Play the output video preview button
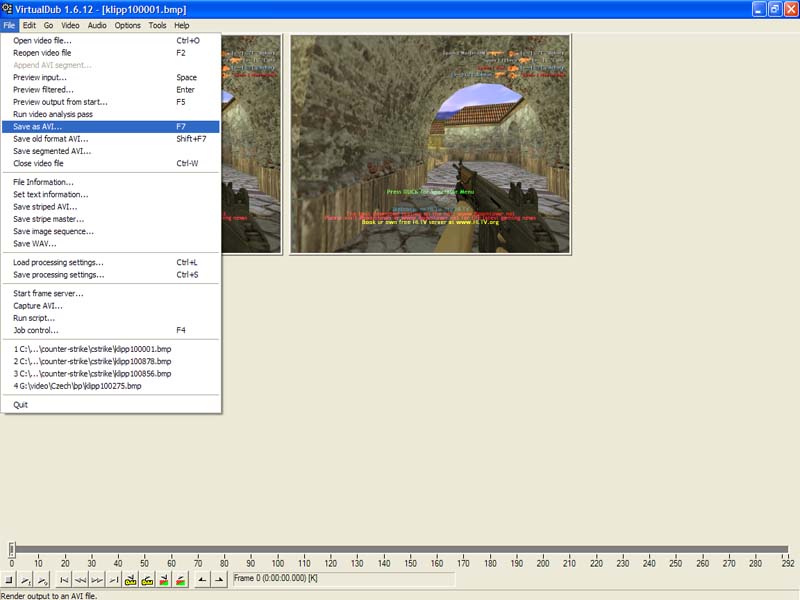This screenshot has height=600, width=800. (42, 580)
